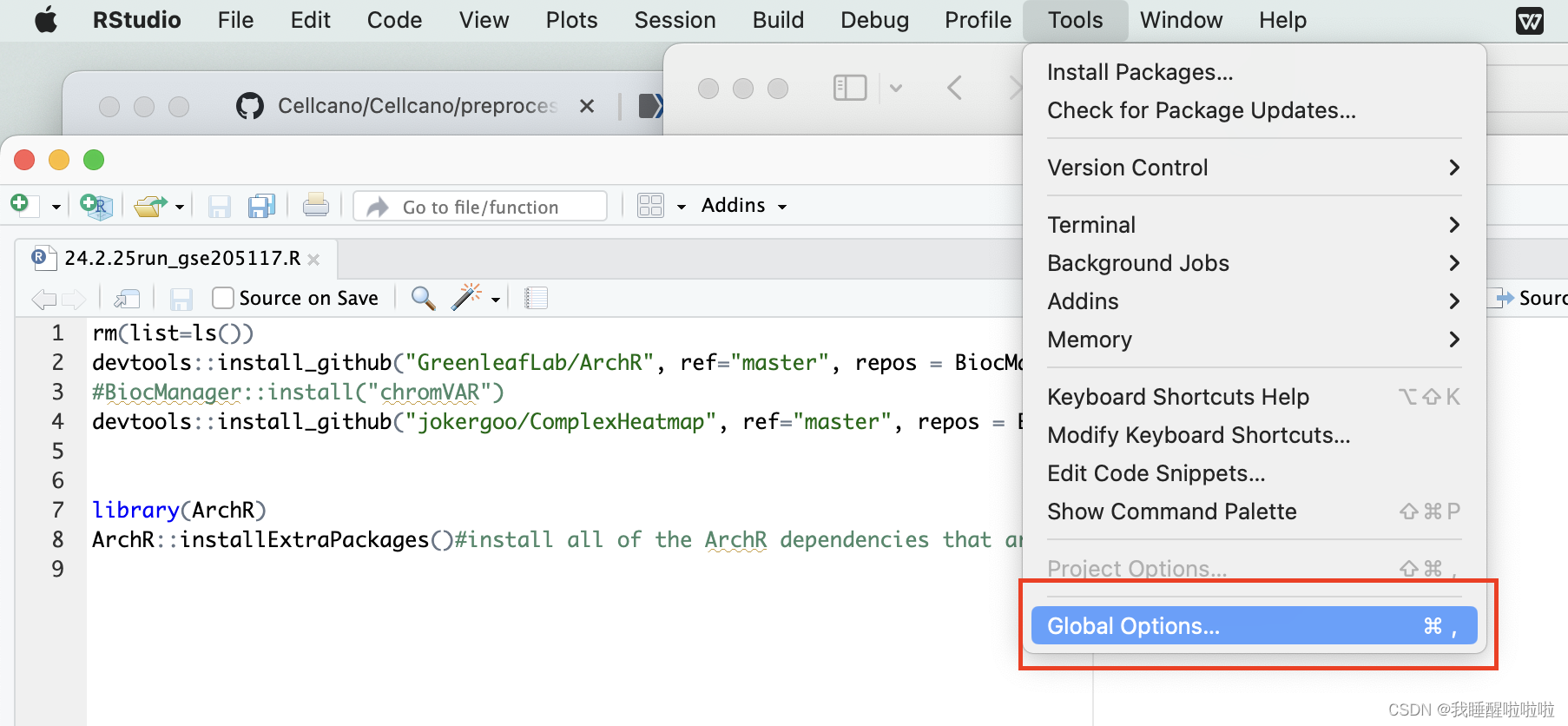Screen dimensions: 1568x726
Task: Close the 24.2.25run_gse205117.R tab
Action: coord(313,259)
